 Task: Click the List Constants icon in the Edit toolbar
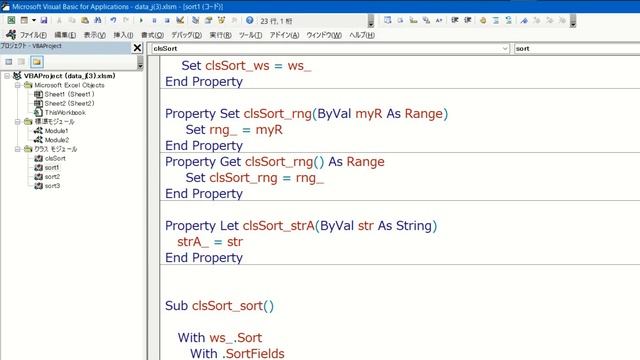pos(400,20)
